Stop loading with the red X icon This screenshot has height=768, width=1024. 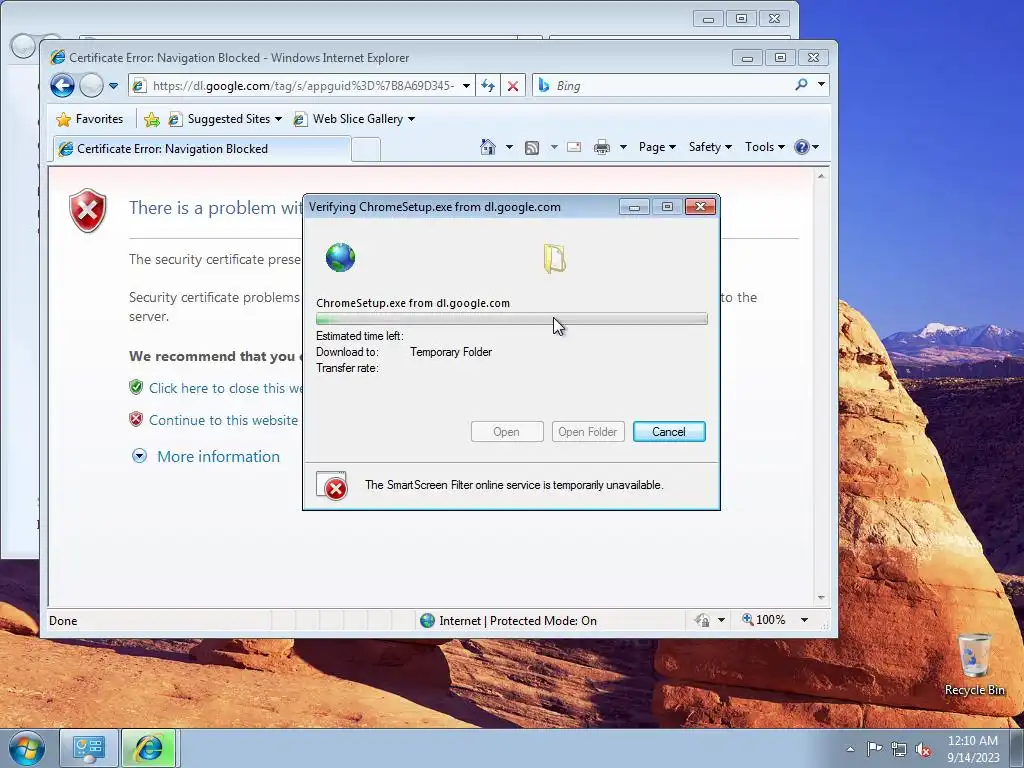pos(513,86)
